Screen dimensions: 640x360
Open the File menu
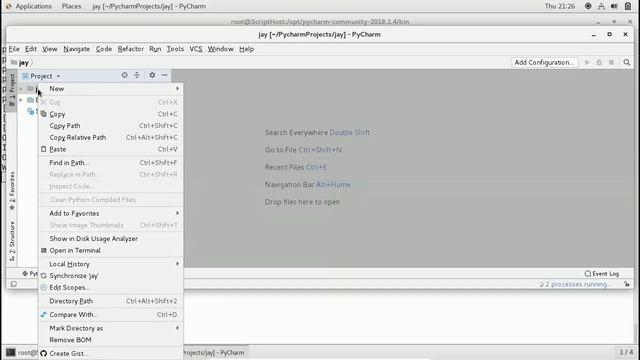(14, 49)
